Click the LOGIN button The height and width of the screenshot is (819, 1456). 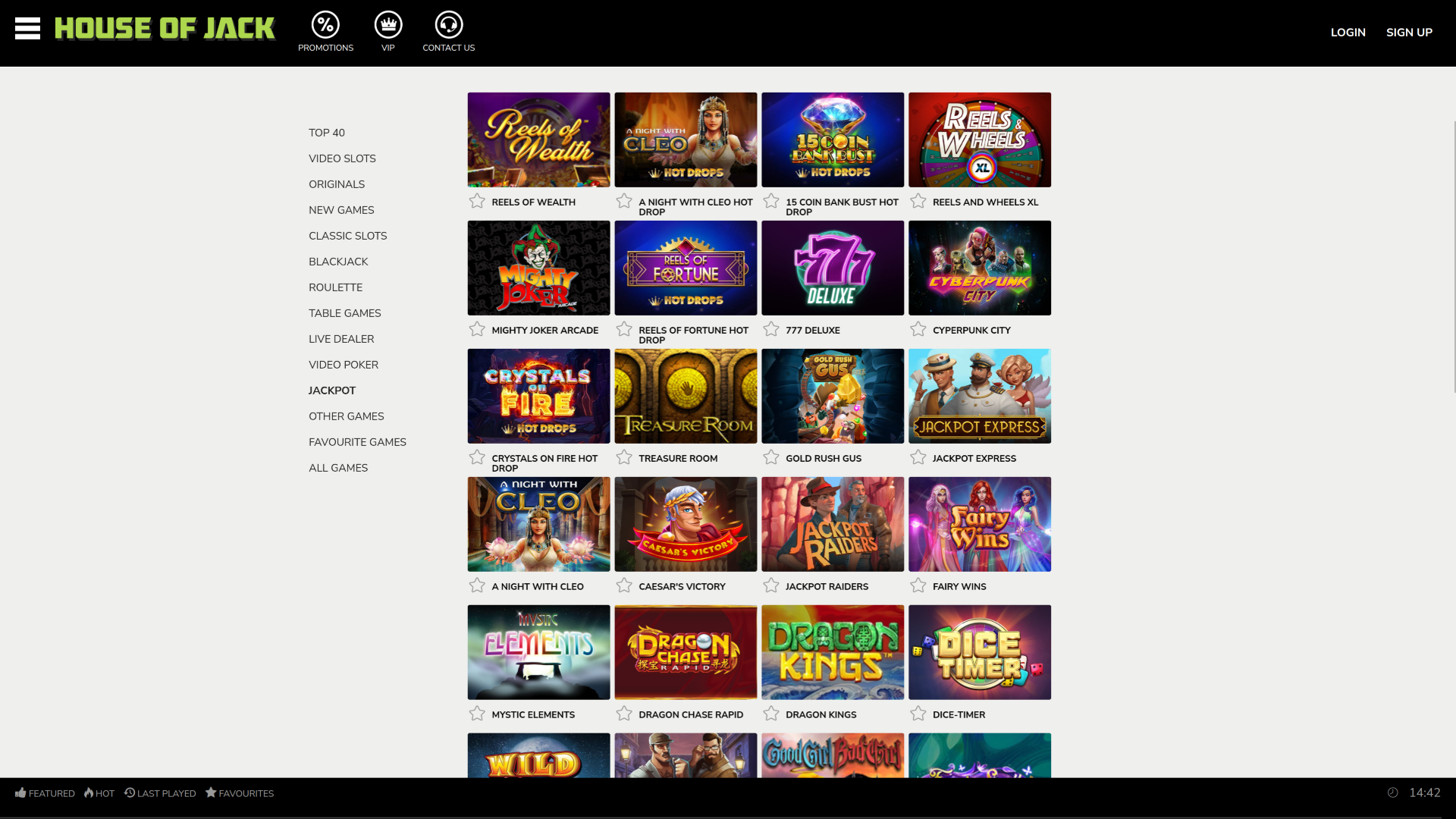point(1348,32)
